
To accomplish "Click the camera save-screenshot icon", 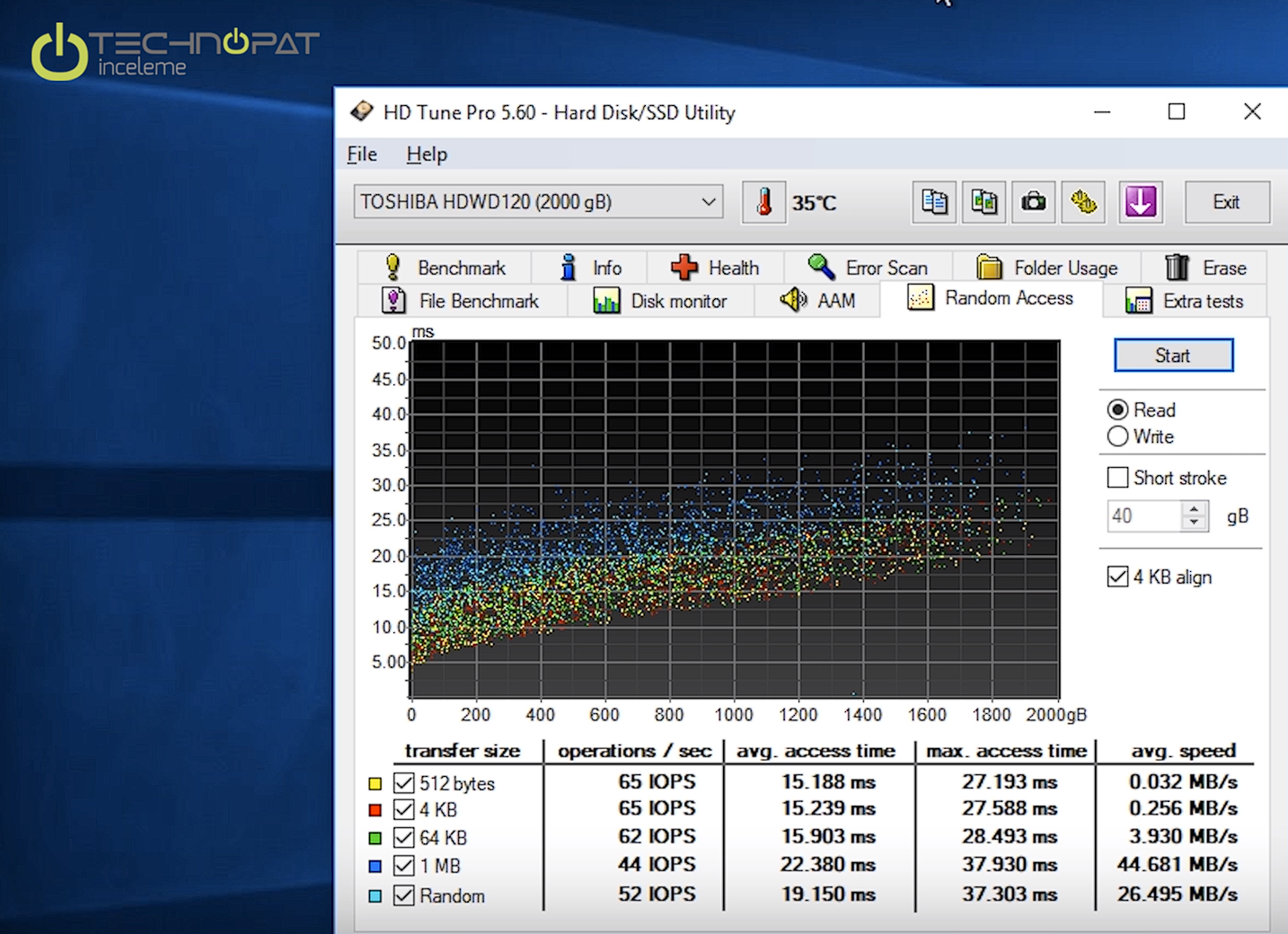I will (x=1034, y=202).
